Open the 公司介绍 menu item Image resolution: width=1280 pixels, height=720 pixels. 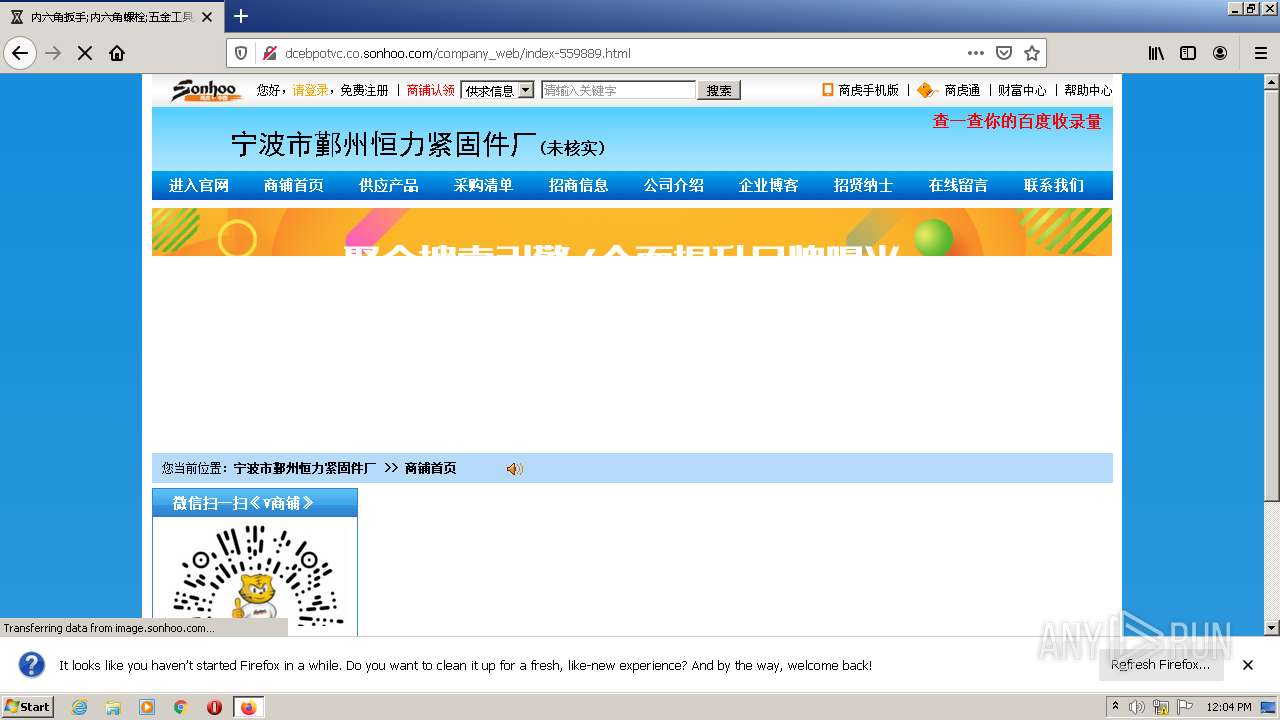674,185
